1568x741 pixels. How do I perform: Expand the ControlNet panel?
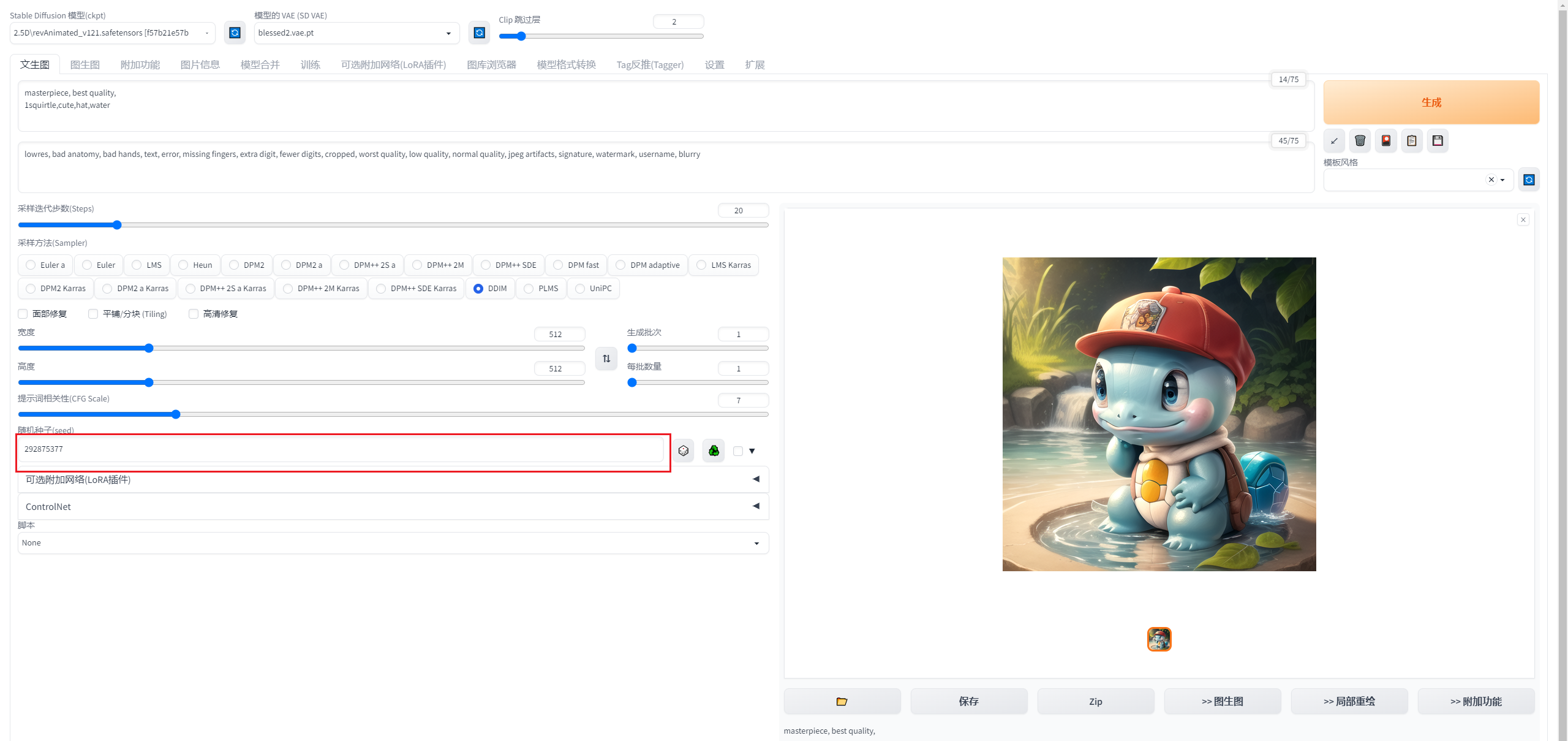click(393, 506)
